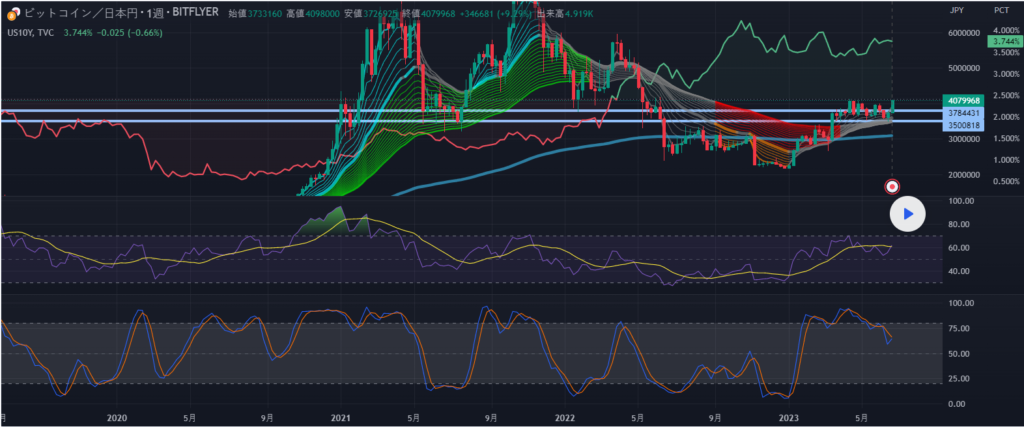This screenshot has width=1024, height=427.
Task: Open the PCT scale unit selector
Action: coord(1001,10)
